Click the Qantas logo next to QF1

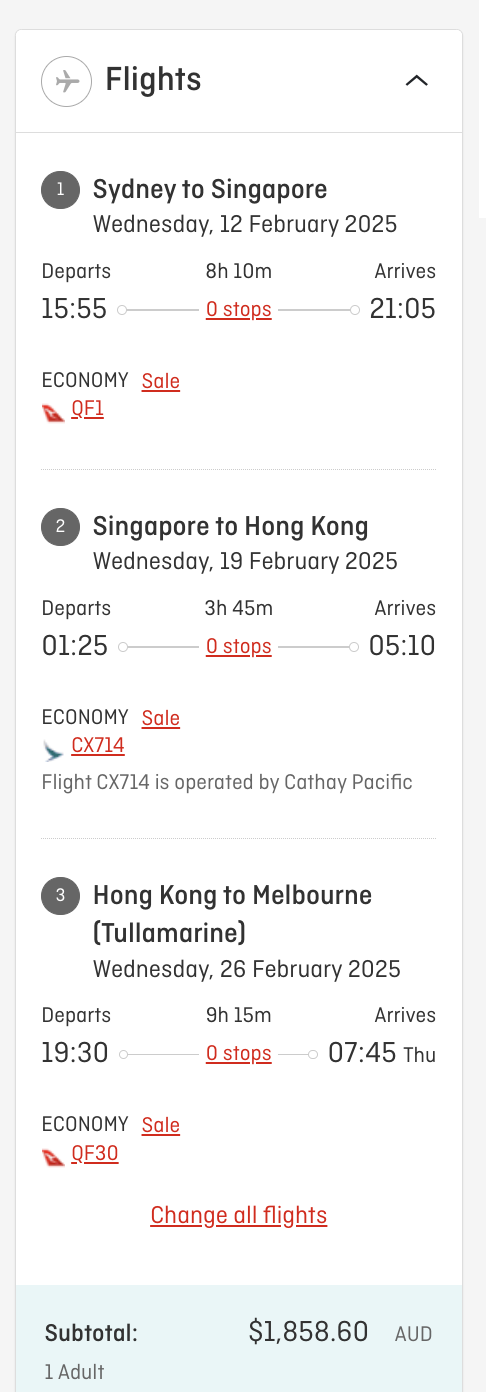coord(54,412)
